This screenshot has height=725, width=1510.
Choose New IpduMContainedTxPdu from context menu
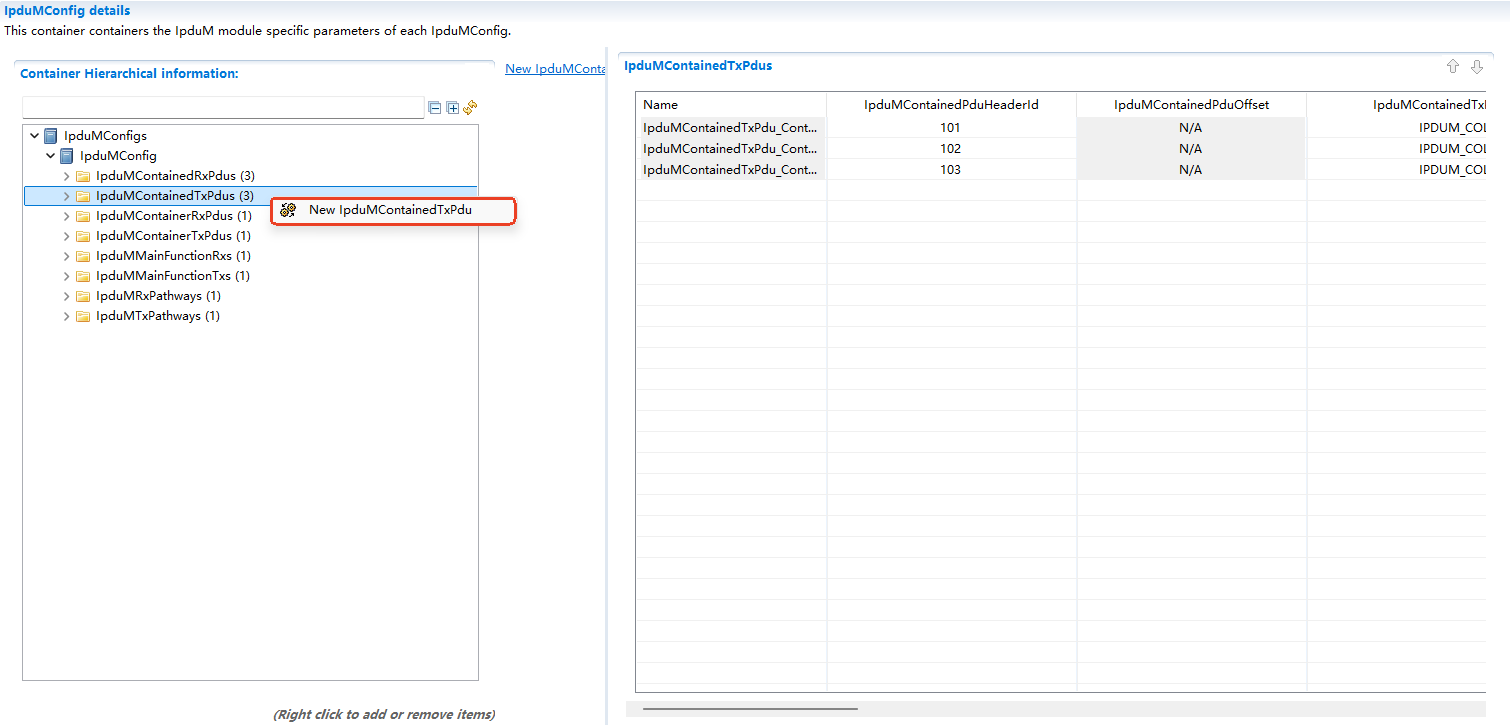coord(390,210)
